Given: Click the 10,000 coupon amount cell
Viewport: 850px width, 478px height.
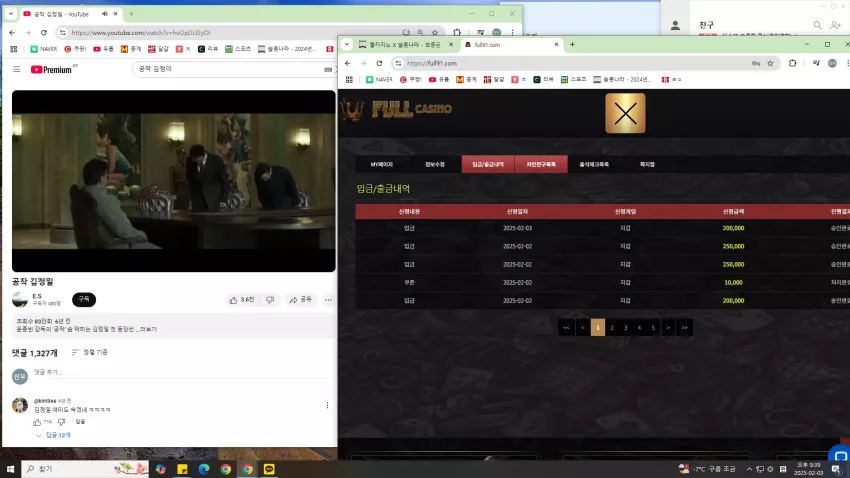Looking at the screenshot, I should coord(733,282).
